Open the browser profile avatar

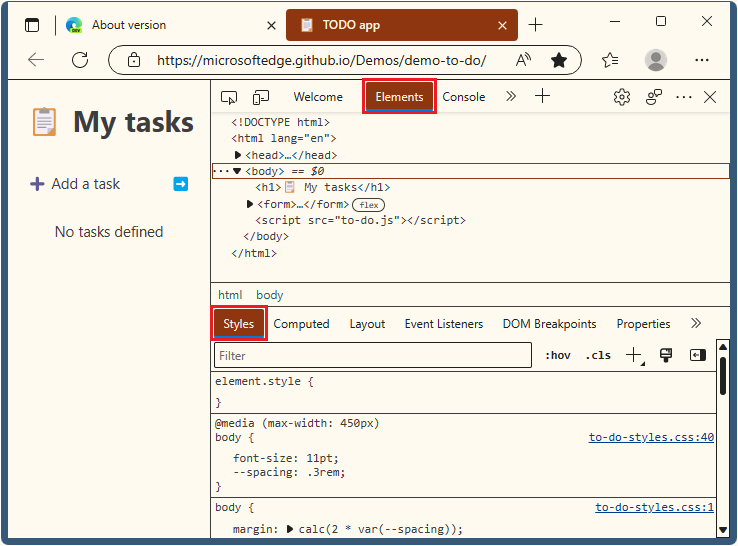(x=656, y=60)
